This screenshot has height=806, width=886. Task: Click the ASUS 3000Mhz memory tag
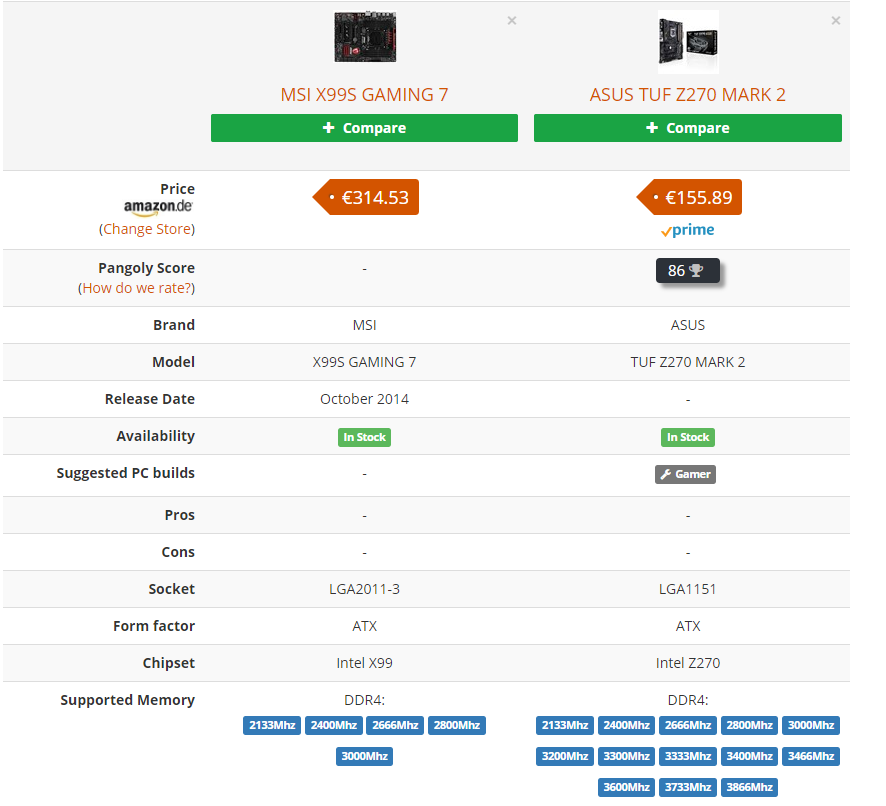(x=811, y=725)
